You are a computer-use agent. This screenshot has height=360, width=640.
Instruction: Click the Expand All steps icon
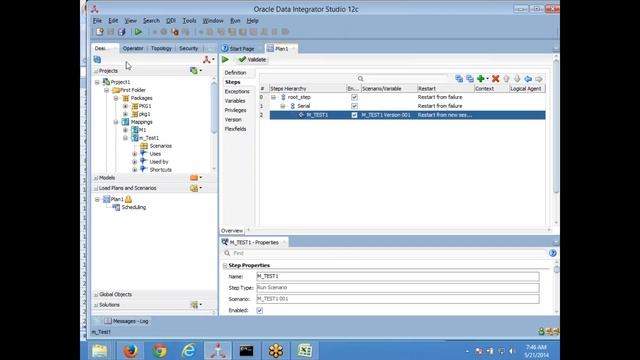[459, 79]
